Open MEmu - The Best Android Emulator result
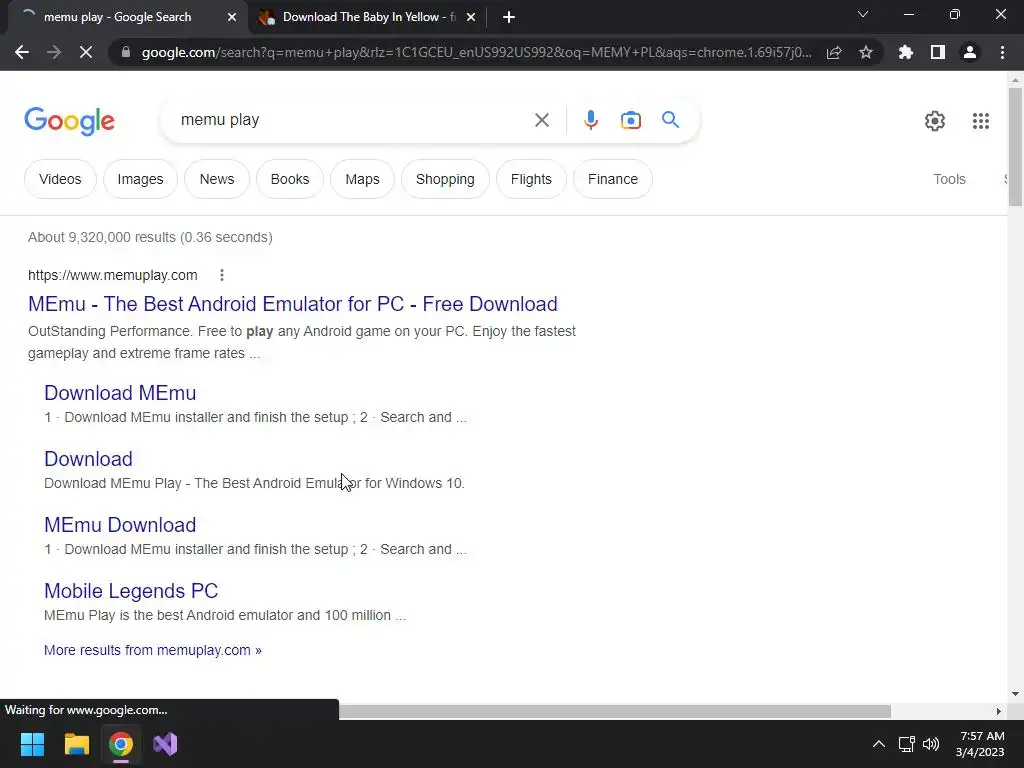The height and width of the screenshot is (768, 1024). (x=293, y=304)
